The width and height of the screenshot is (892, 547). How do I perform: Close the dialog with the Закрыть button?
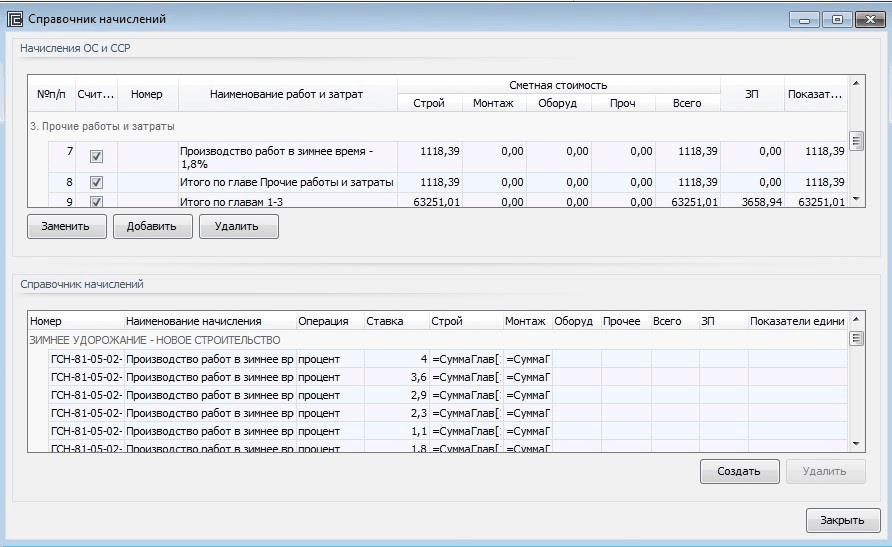click(x=842, y=520)
